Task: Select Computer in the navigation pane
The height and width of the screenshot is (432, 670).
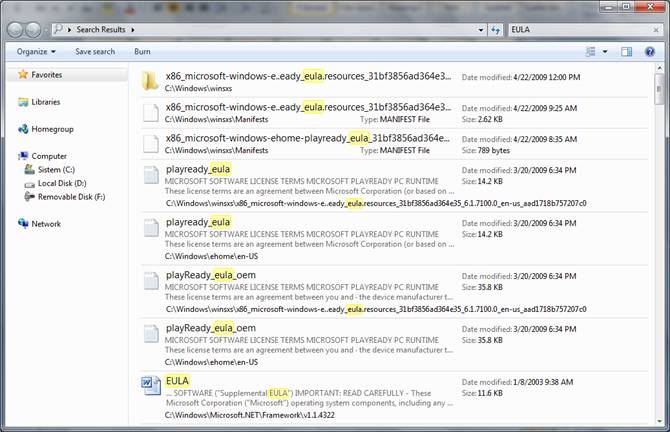Action: pos(49,156)
